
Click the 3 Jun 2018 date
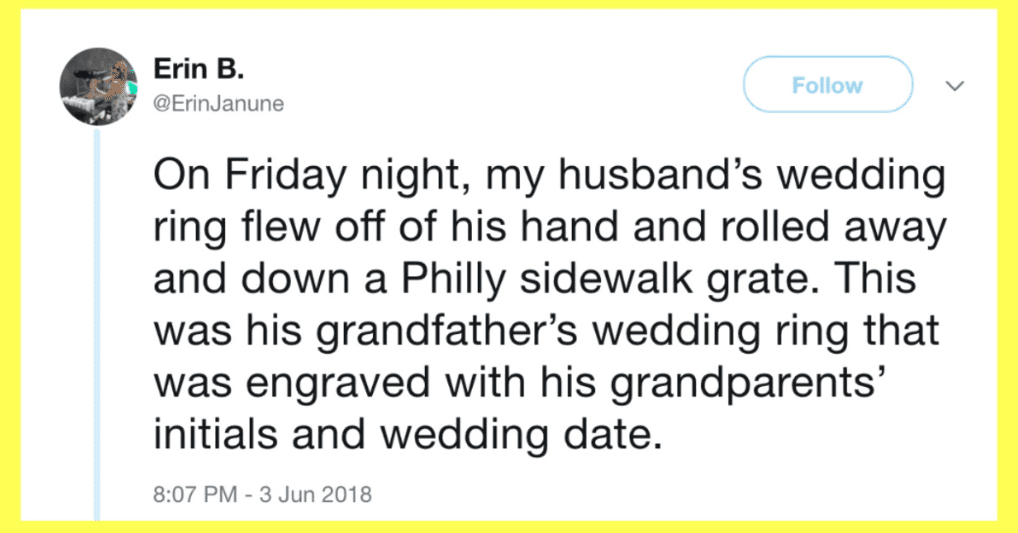click(x=316, y=495)
